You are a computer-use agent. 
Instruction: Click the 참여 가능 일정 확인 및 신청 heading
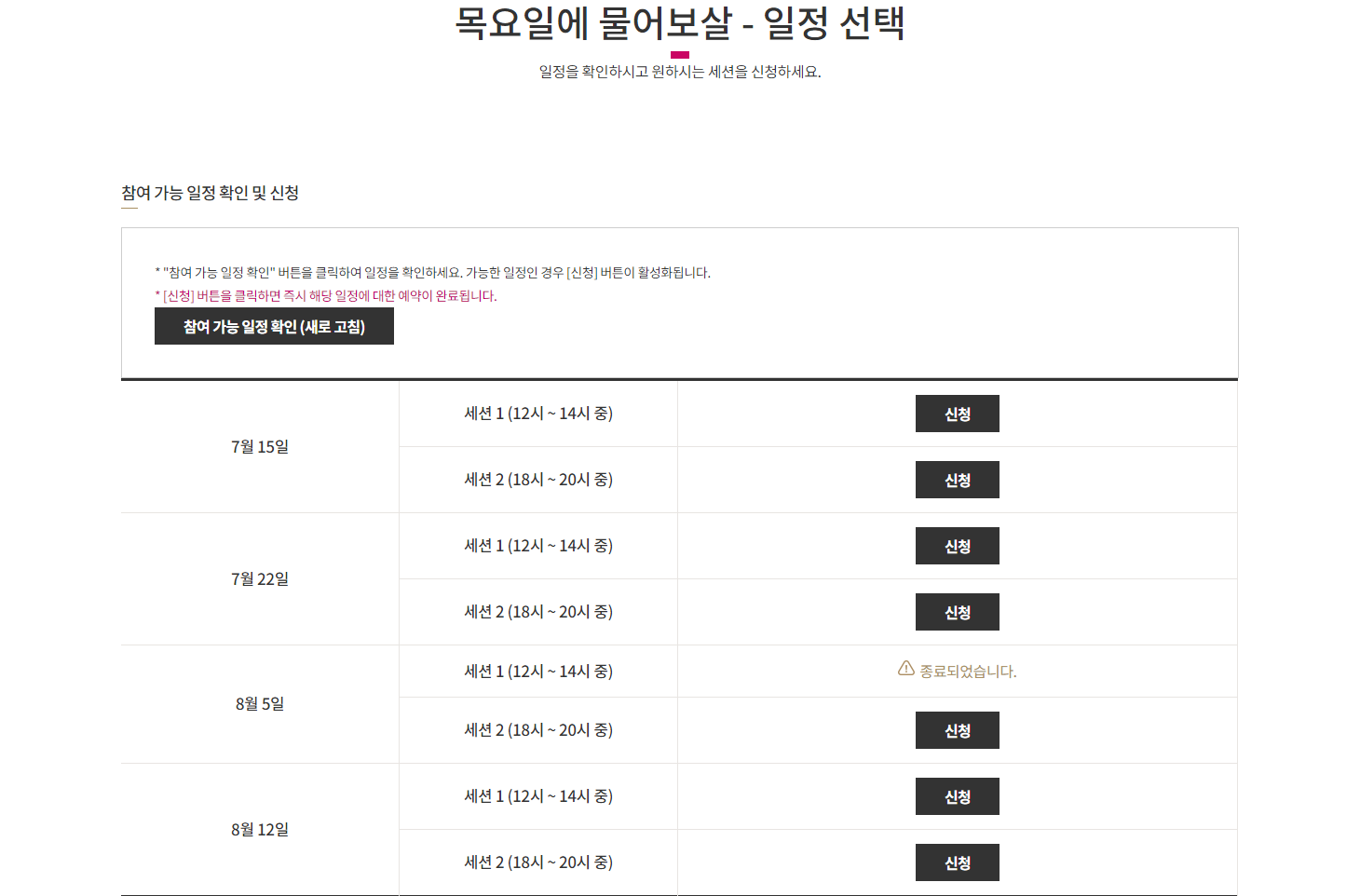210,193
